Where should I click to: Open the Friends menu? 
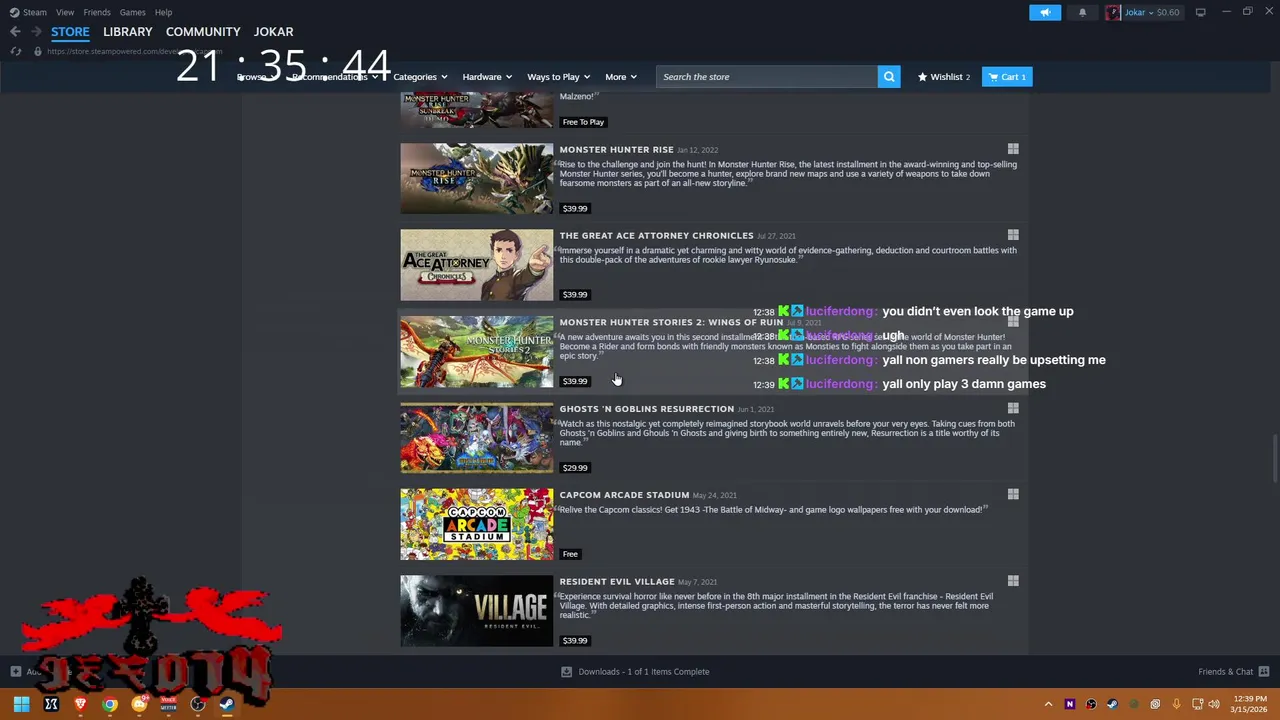(x=97, y=12)
